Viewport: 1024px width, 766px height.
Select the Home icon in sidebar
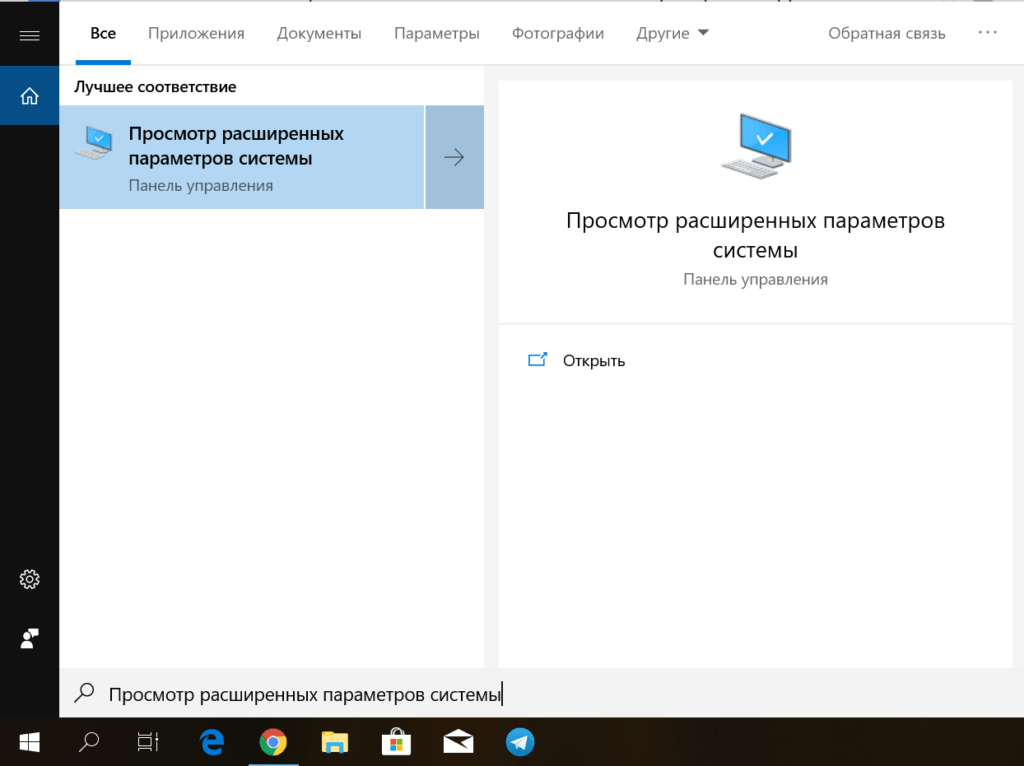[29, 96]
